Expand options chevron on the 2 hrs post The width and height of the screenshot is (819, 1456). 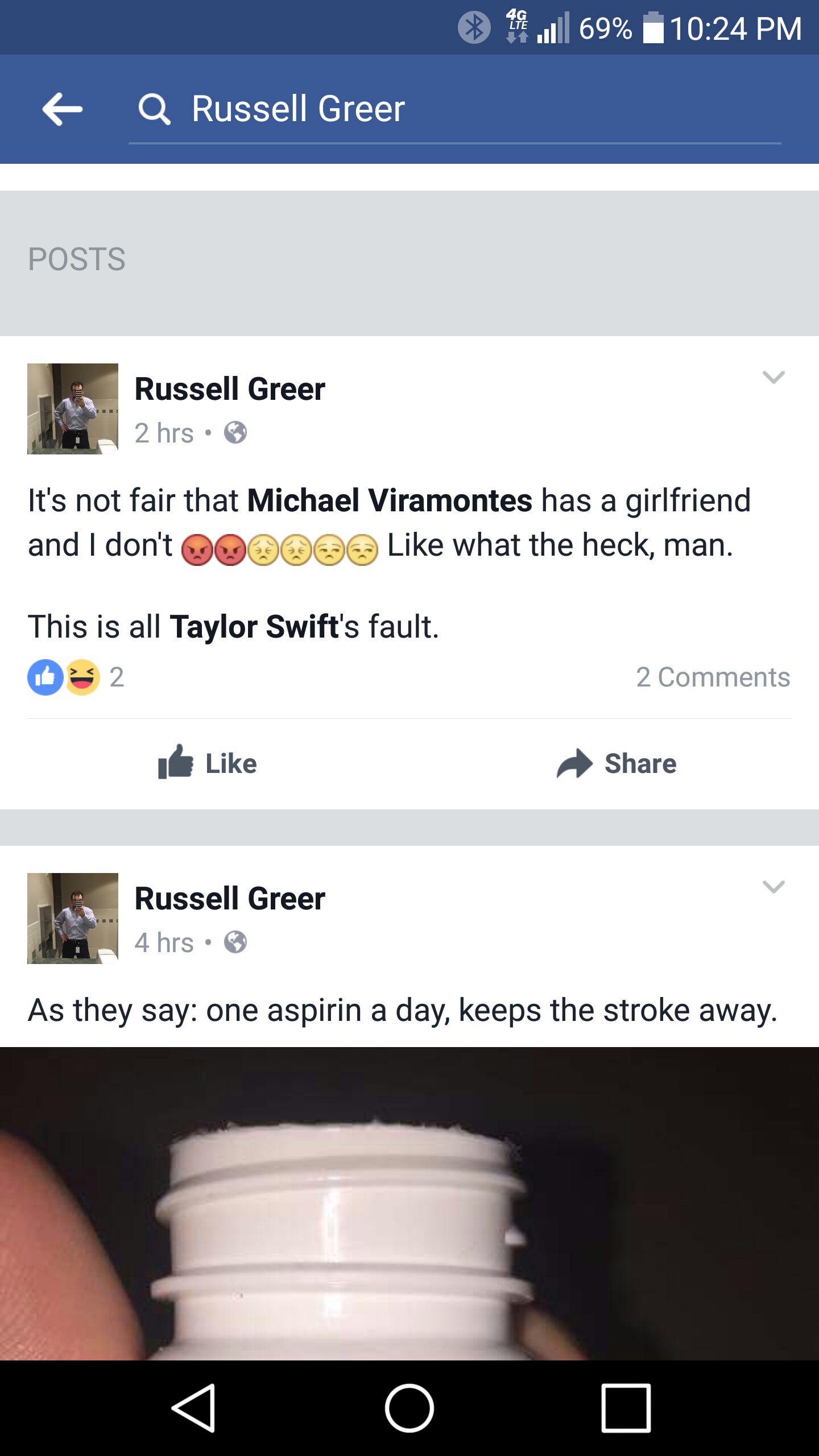(773, 377)
